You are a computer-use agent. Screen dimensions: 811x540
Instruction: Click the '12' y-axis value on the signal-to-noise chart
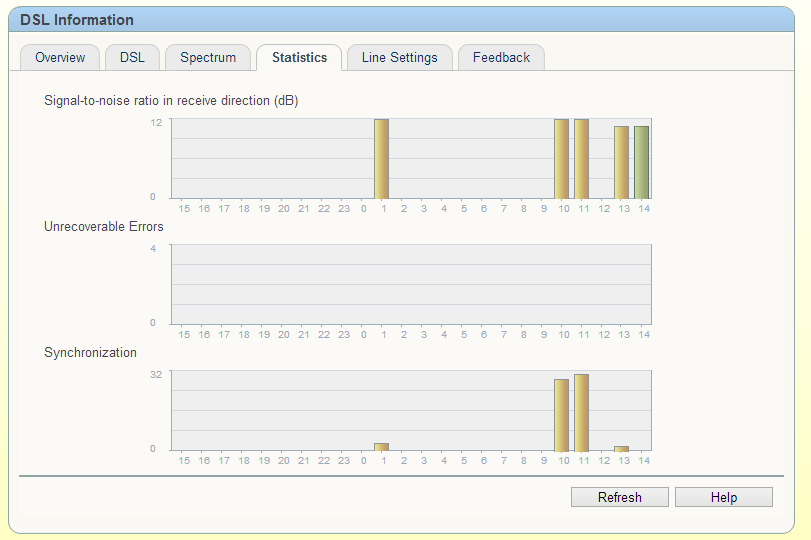(156, 123)
